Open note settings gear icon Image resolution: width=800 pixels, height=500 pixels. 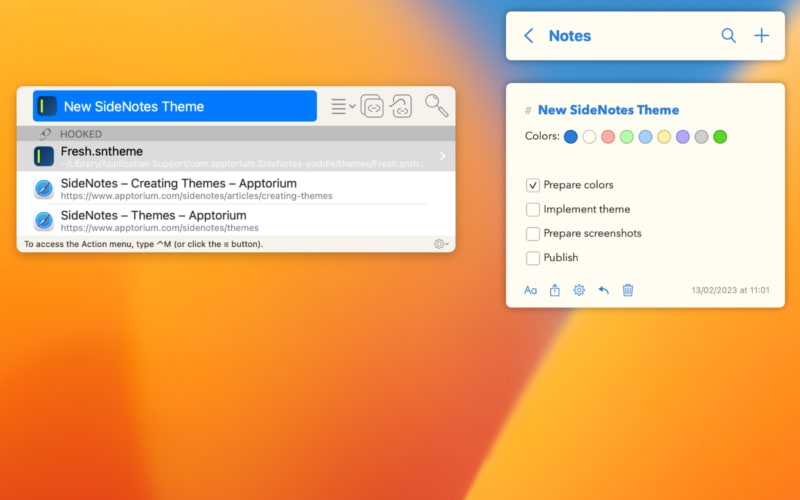[579, 290]
